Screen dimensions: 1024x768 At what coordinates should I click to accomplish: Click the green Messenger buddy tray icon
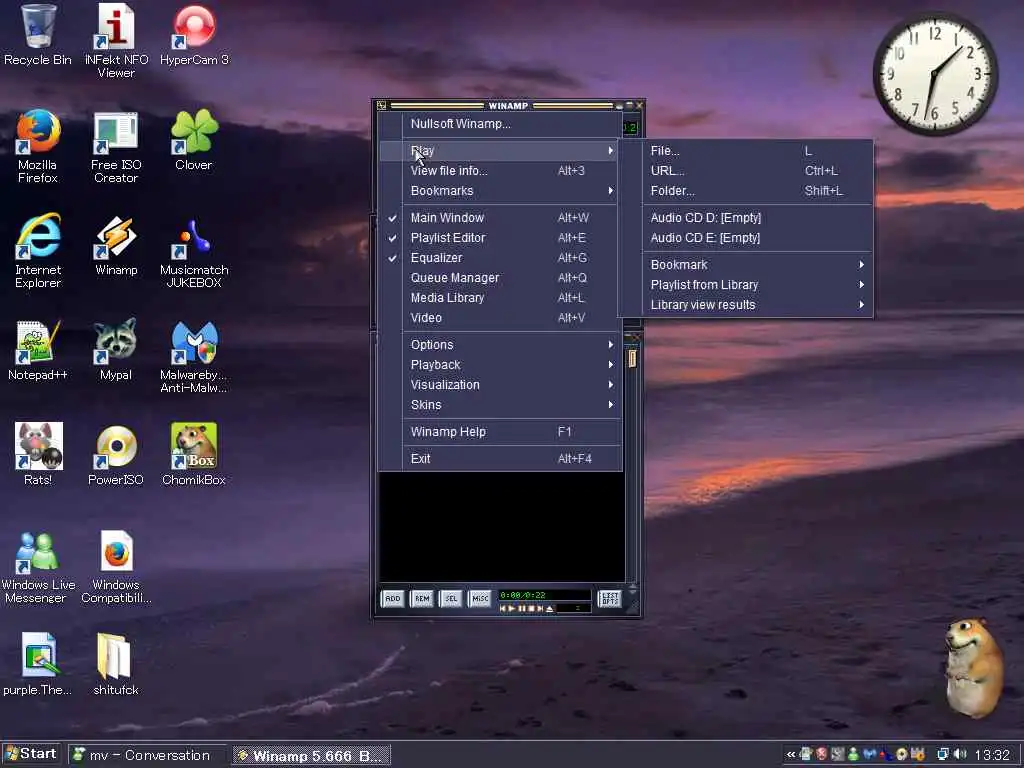(853, 754)
